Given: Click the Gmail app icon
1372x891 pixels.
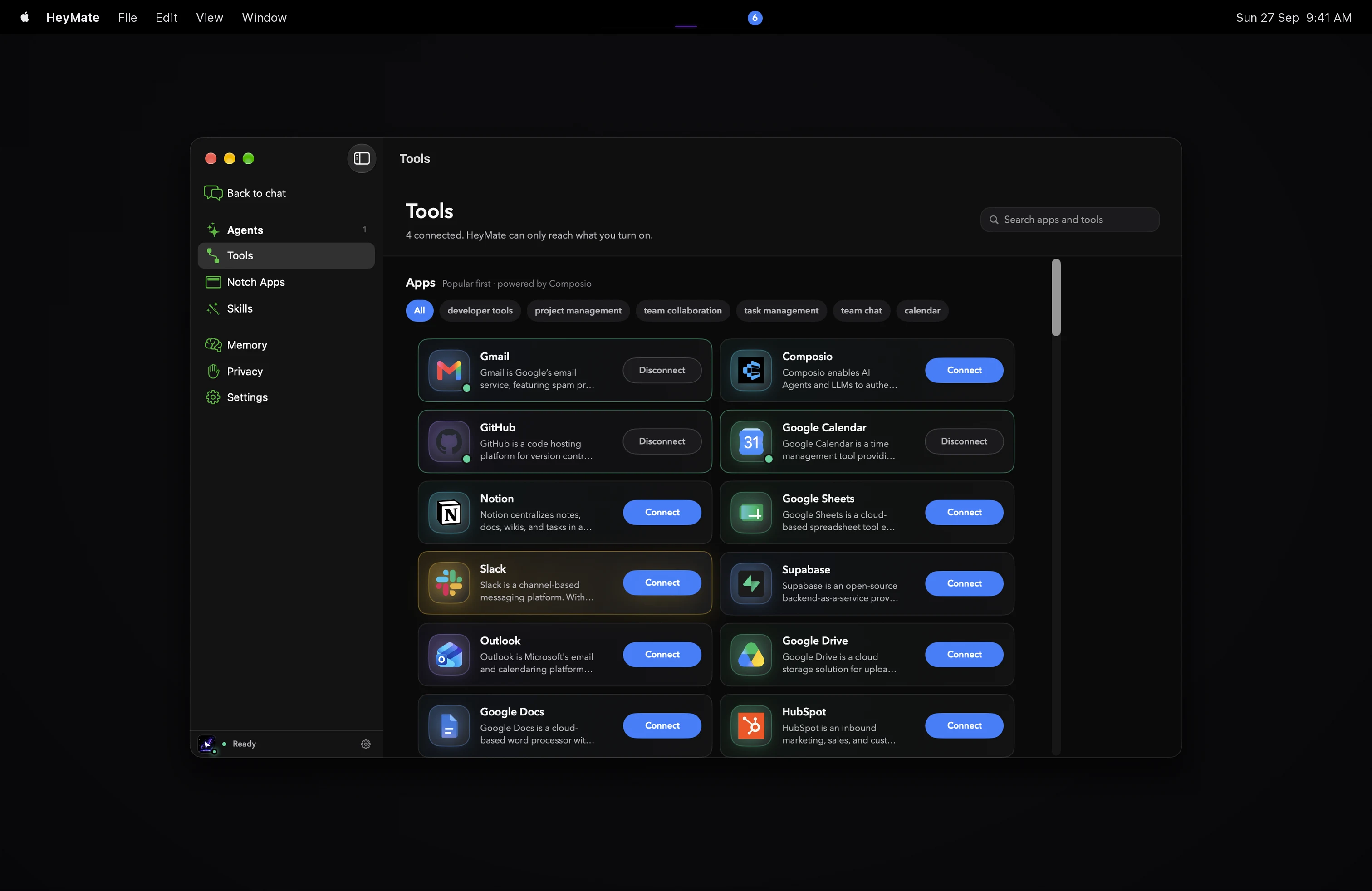Looking at the screenshot, I should click(x=449, y=370).
